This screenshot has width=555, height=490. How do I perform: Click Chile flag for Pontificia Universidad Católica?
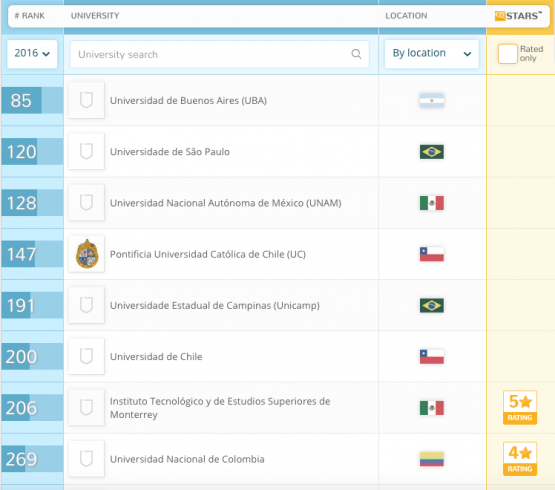(x=431, y=254)
